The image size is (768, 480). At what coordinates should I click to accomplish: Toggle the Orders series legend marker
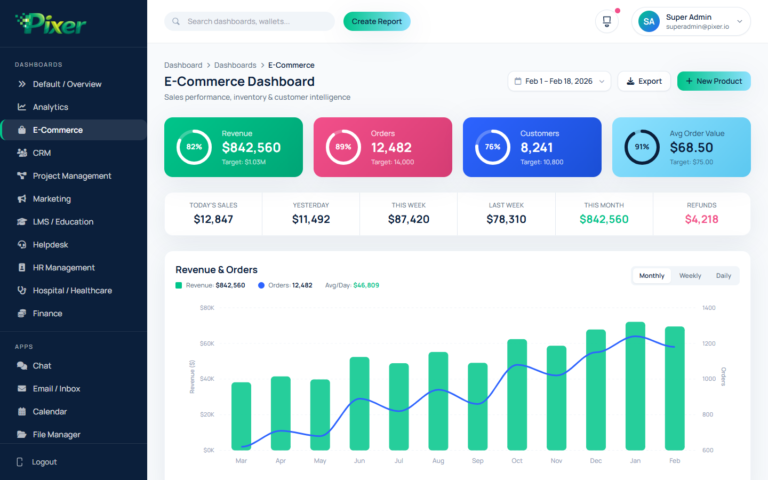coord(261,285)
